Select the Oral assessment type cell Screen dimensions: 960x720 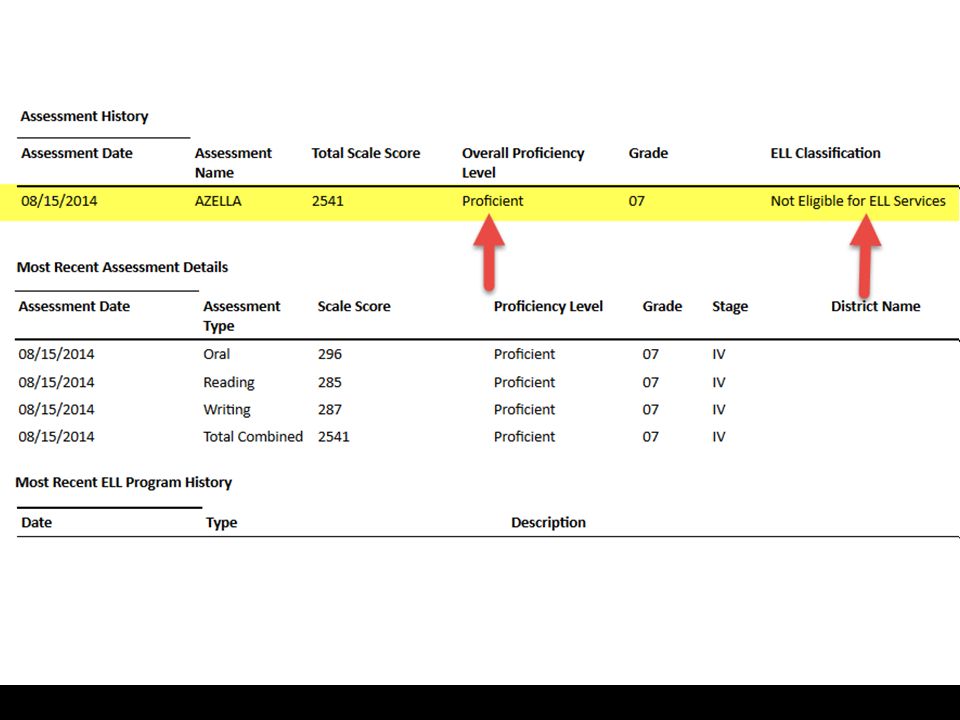(x=216, y=354)
